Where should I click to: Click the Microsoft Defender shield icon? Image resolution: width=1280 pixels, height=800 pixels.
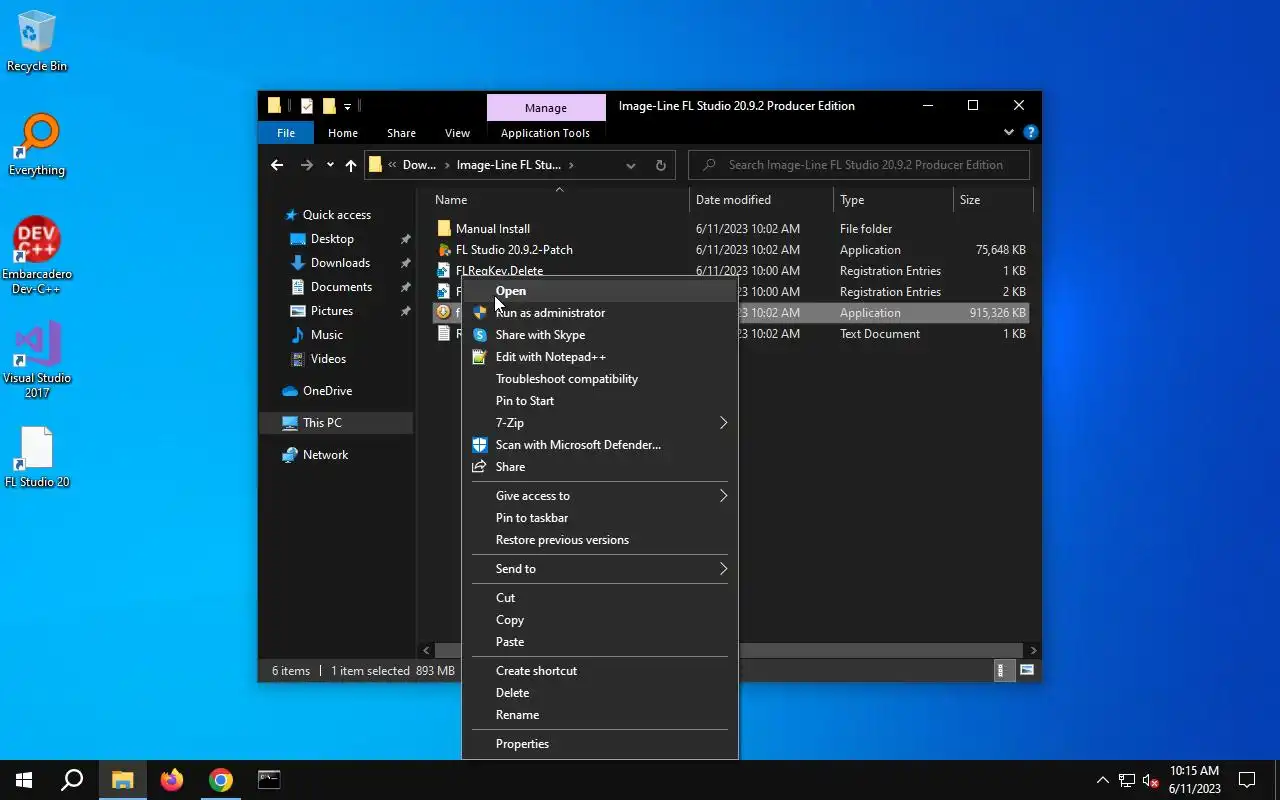(x=480, y=445)
